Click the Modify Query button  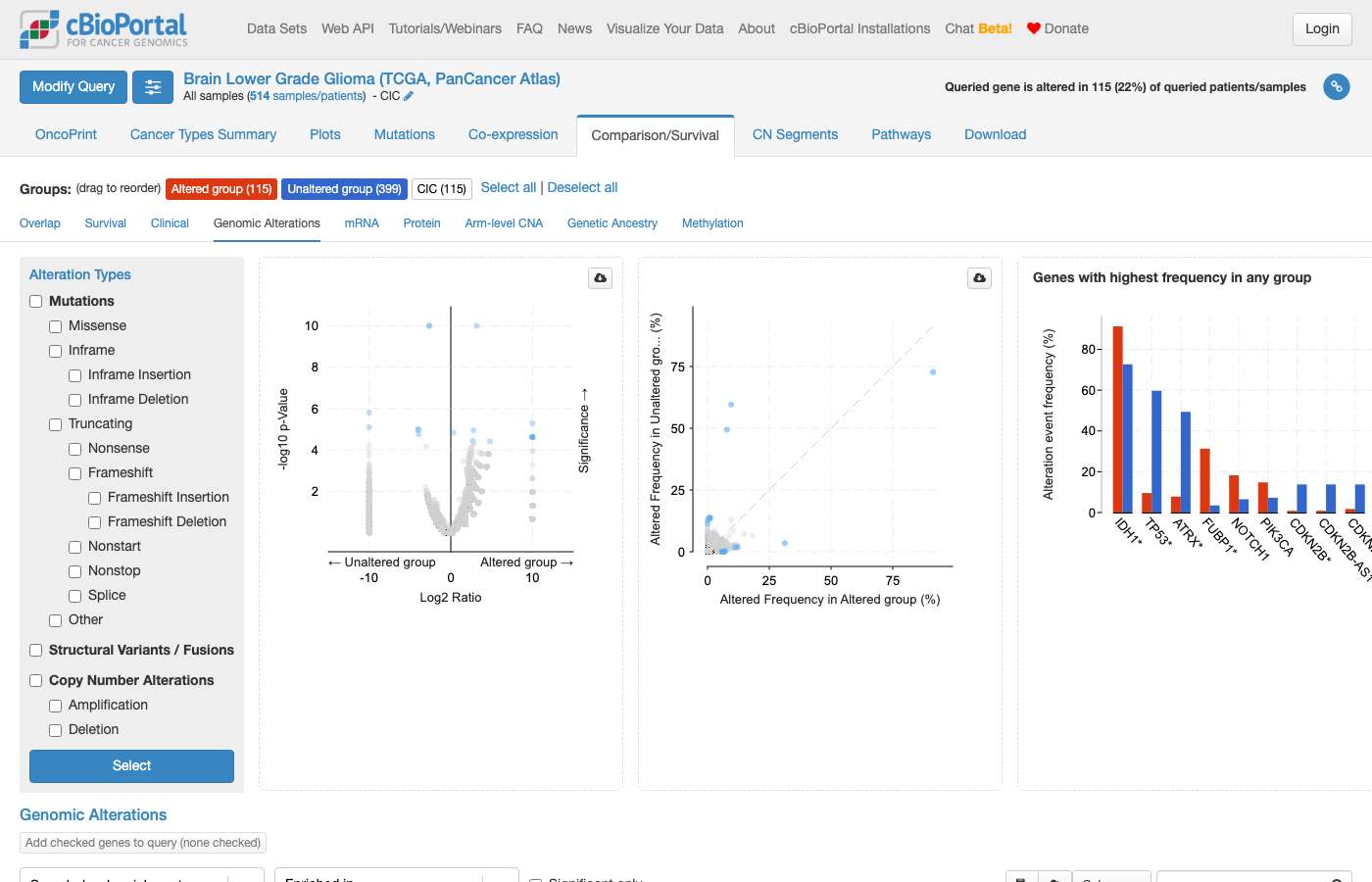73,87
